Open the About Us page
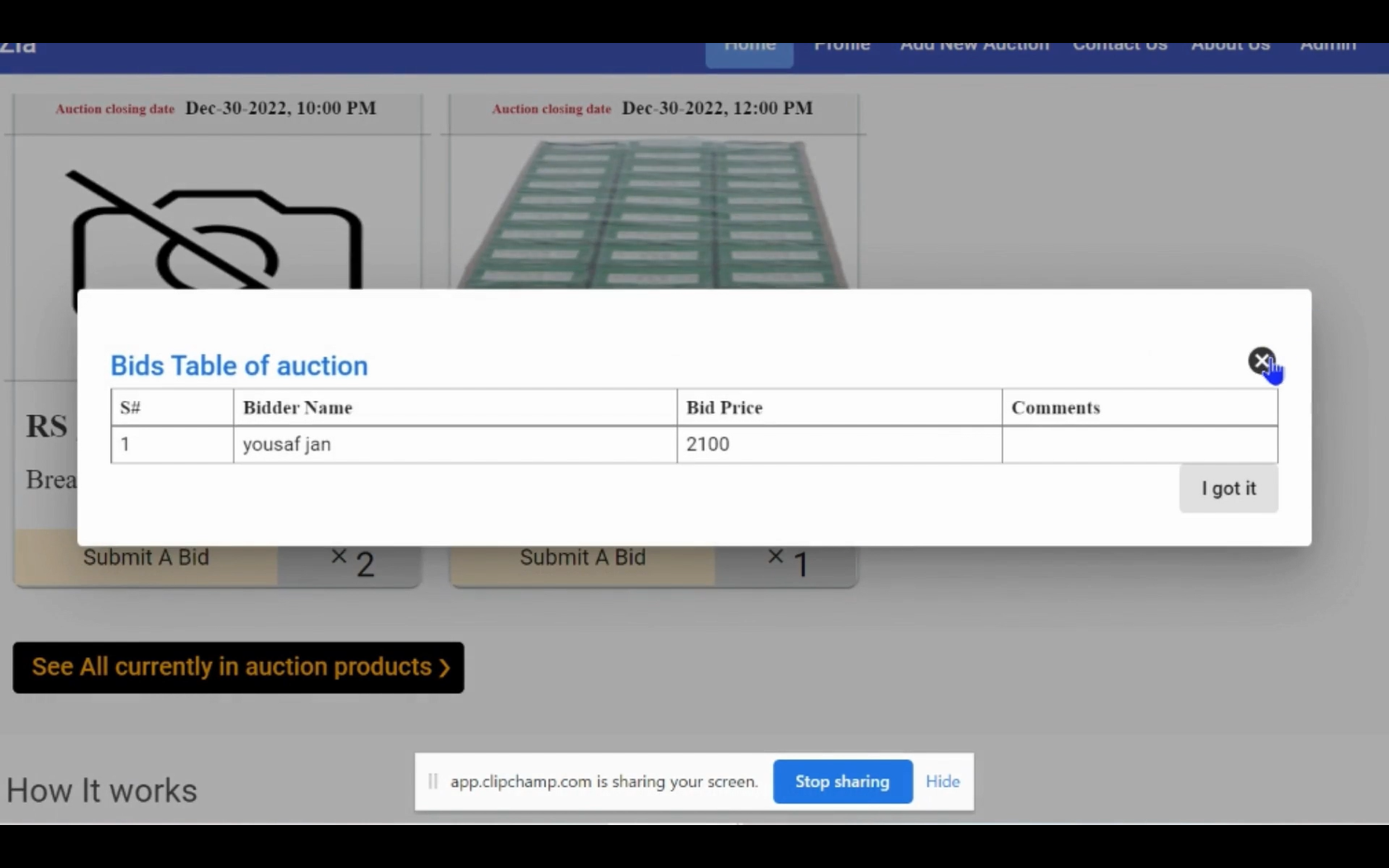The width and height of the screenshot is (1389, 868). [x=1230, y=50]
